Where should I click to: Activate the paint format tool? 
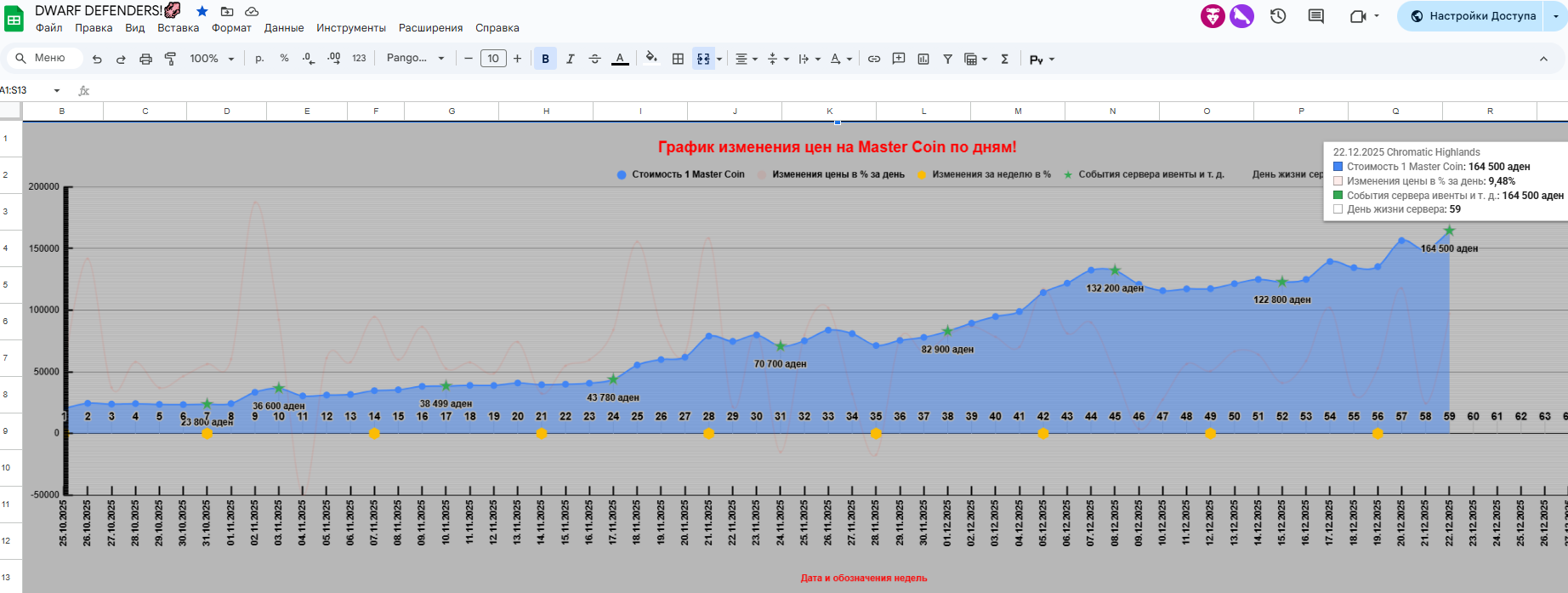170,59
